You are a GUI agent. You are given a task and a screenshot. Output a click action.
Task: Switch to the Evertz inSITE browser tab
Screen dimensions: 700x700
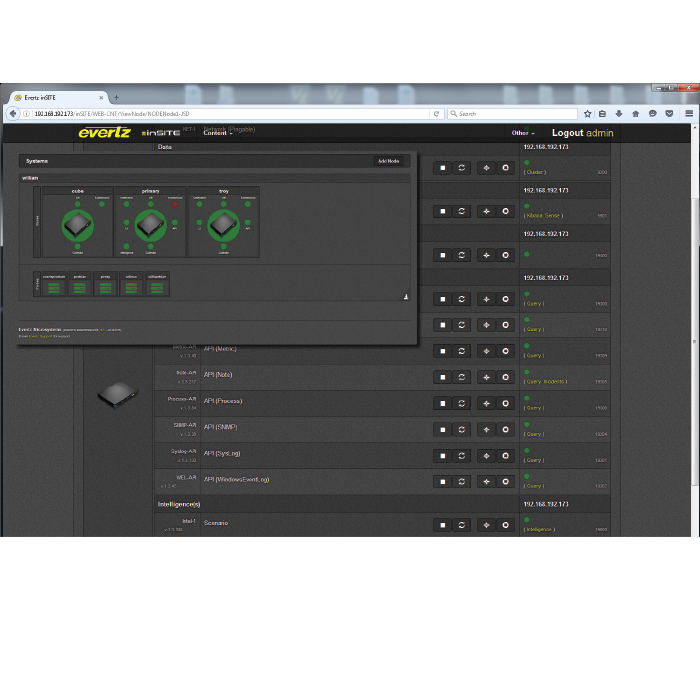[58, 97]
